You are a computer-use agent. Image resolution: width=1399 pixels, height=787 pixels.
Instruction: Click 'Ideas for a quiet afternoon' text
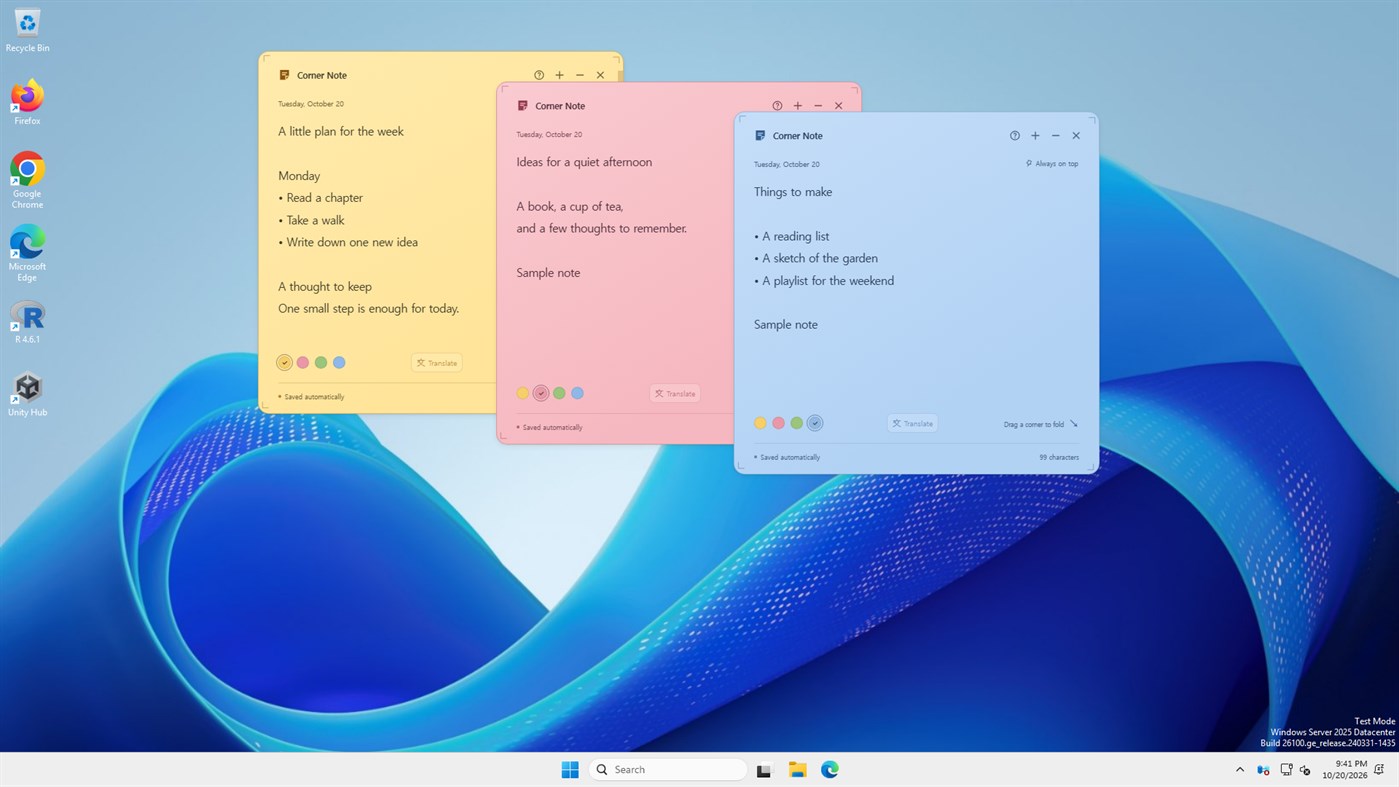coord(584,162)
